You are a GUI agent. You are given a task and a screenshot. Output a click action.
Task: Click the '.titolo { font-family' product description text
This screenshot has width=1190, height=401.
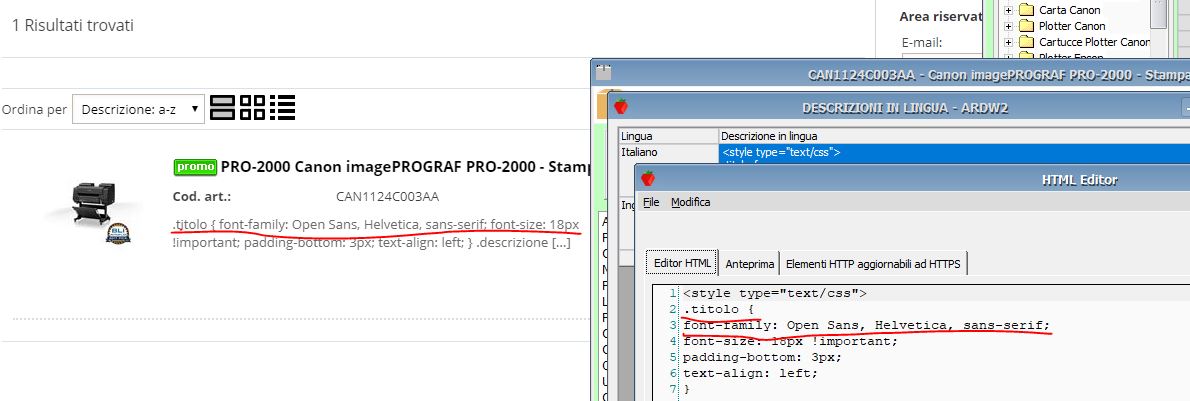[x=376, y=234]
